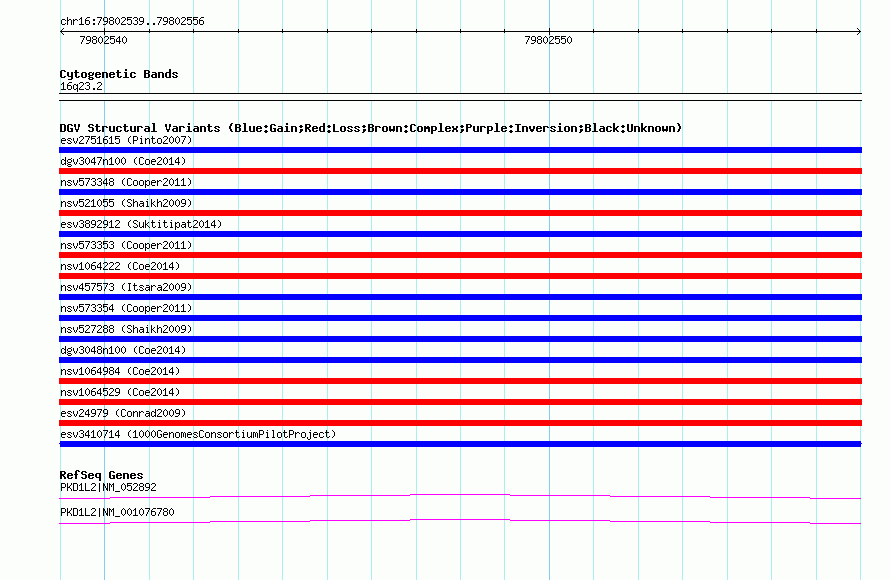
Task: Click the 79802550 ruler position label
Action: coord(548,40)
